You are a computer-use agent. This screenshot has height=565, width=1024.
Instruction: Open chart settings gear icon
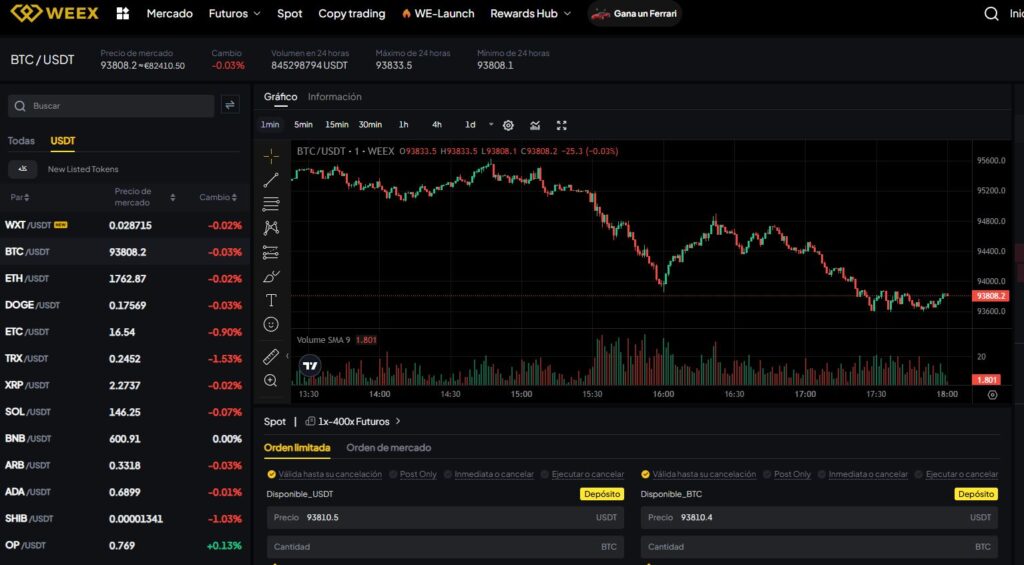(x=508, y=125)
